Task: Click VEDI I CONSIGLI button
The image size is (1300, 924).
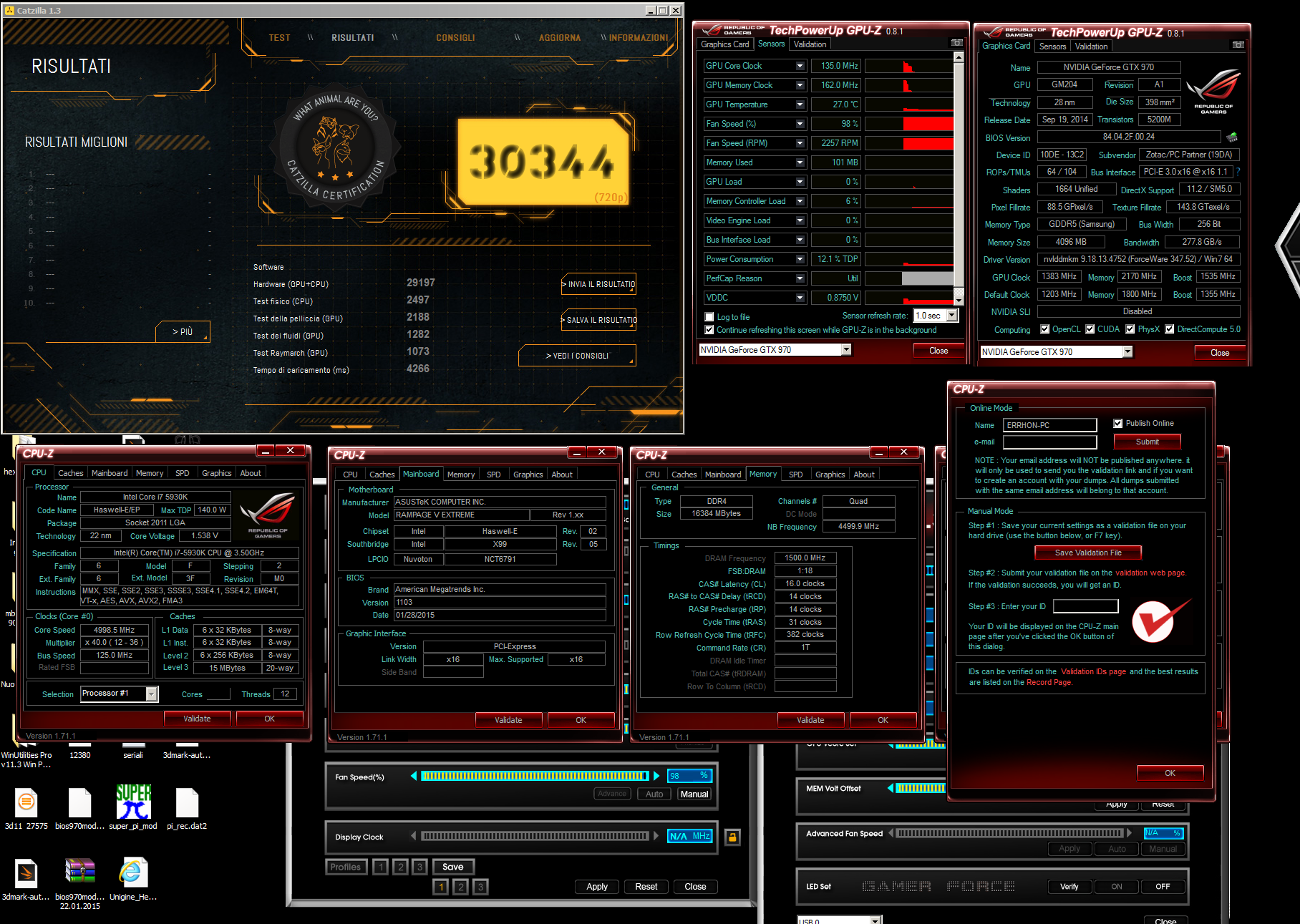Action: (577, 356)
